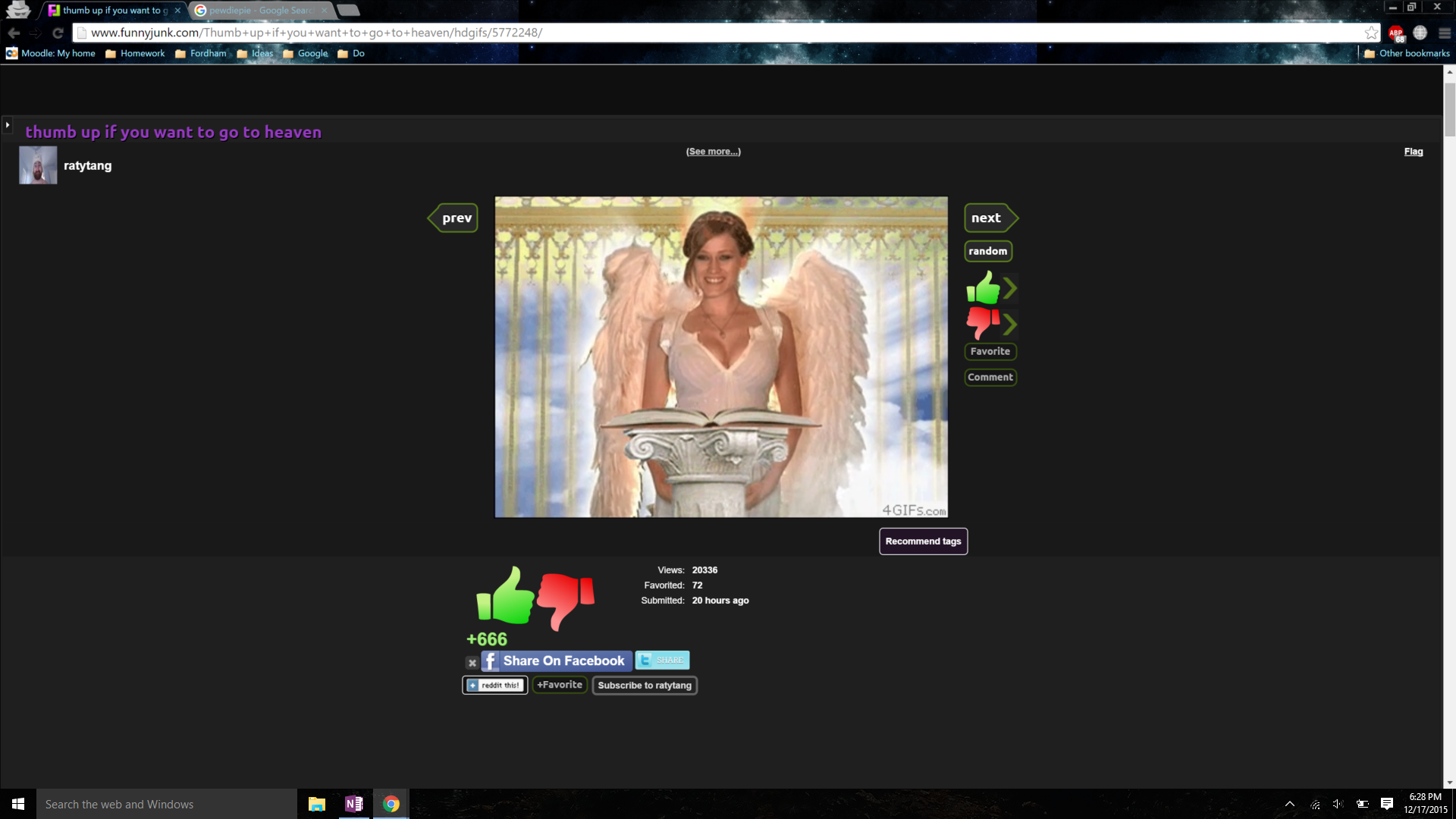1456x819 pixels.
Task: Click the Twitter share icon button
Action: 662,660
